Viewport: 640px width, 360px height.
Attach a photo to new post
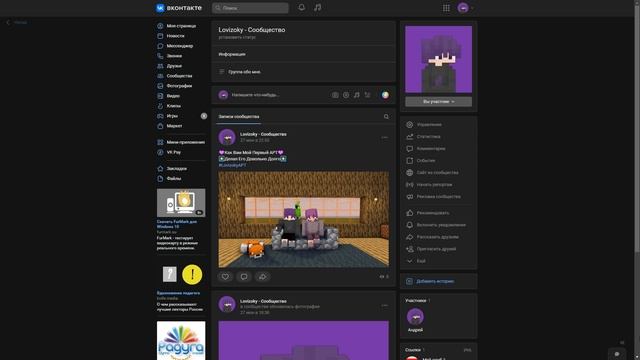pyautogui.click(x=335, y=95)
